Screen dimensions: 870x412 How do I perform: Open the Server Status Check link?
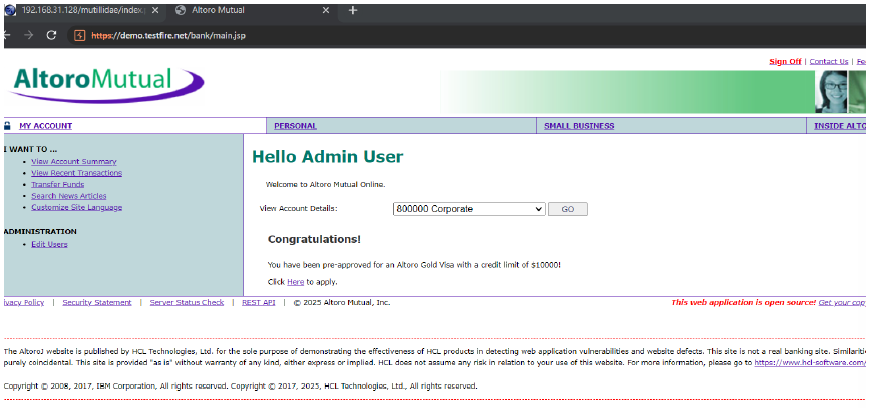coord(187,302)
